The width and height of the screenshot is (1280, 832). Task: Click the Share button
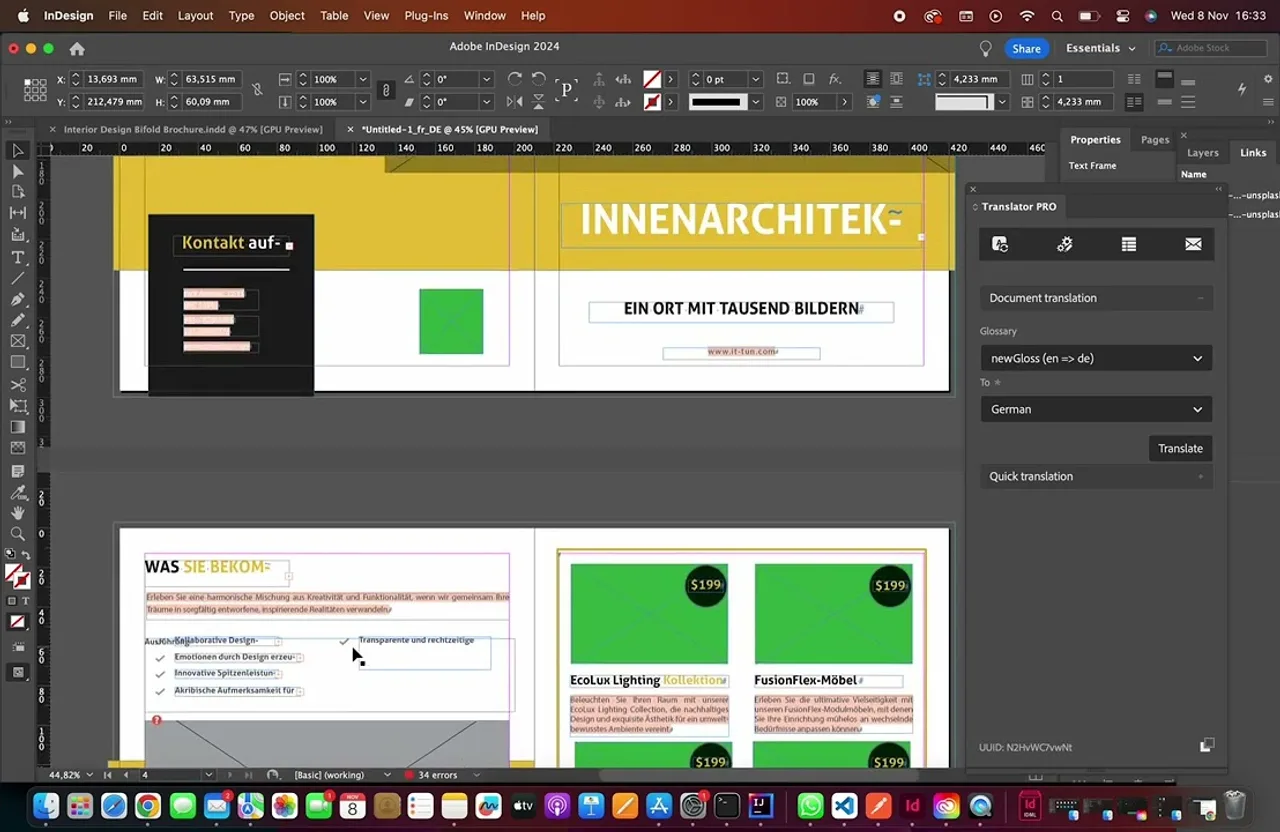click(1026, 48)
